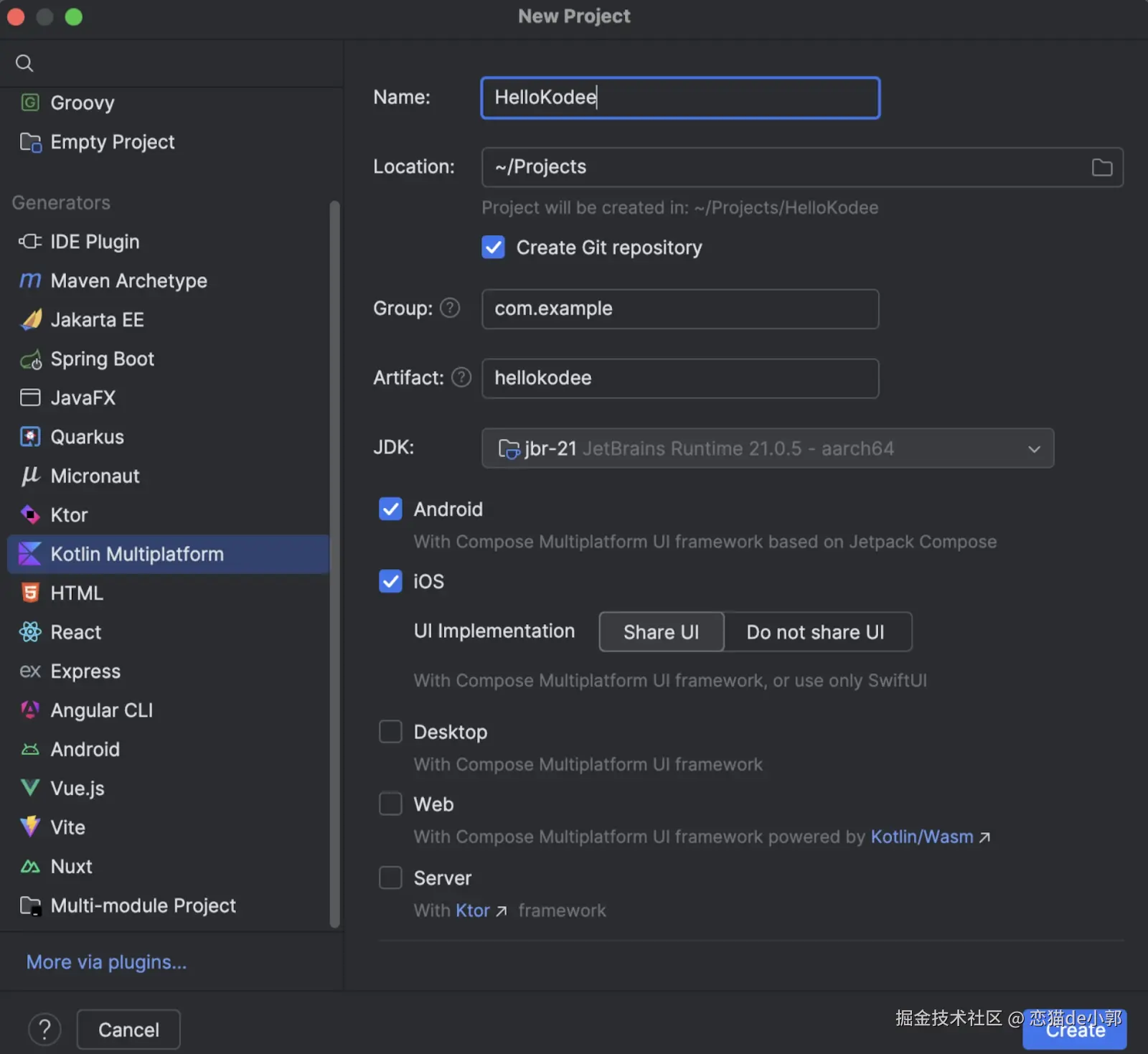Click the Group help question-mark icon
The height and width of the screenshot is (1054, 1148).
tap(450, 308)
